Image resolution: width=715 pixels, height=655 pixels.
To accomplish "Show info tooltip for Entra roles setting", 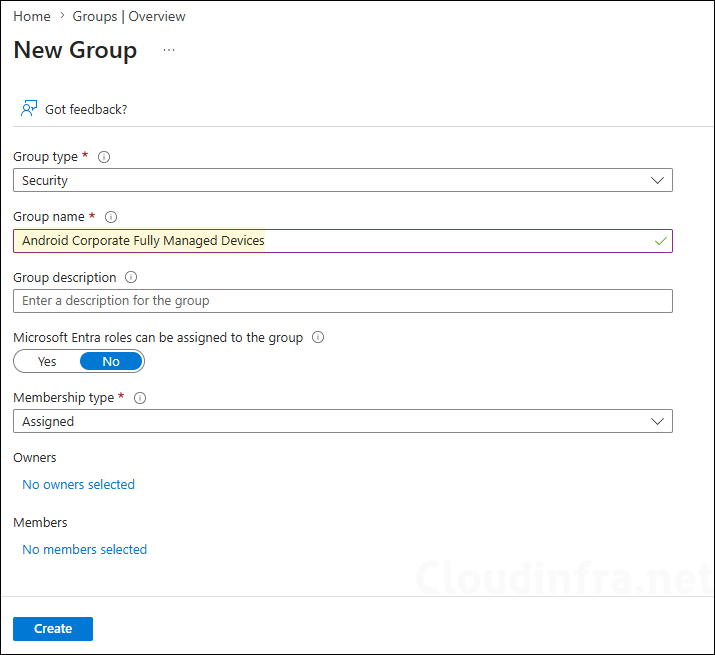I will tap(318, 337).
